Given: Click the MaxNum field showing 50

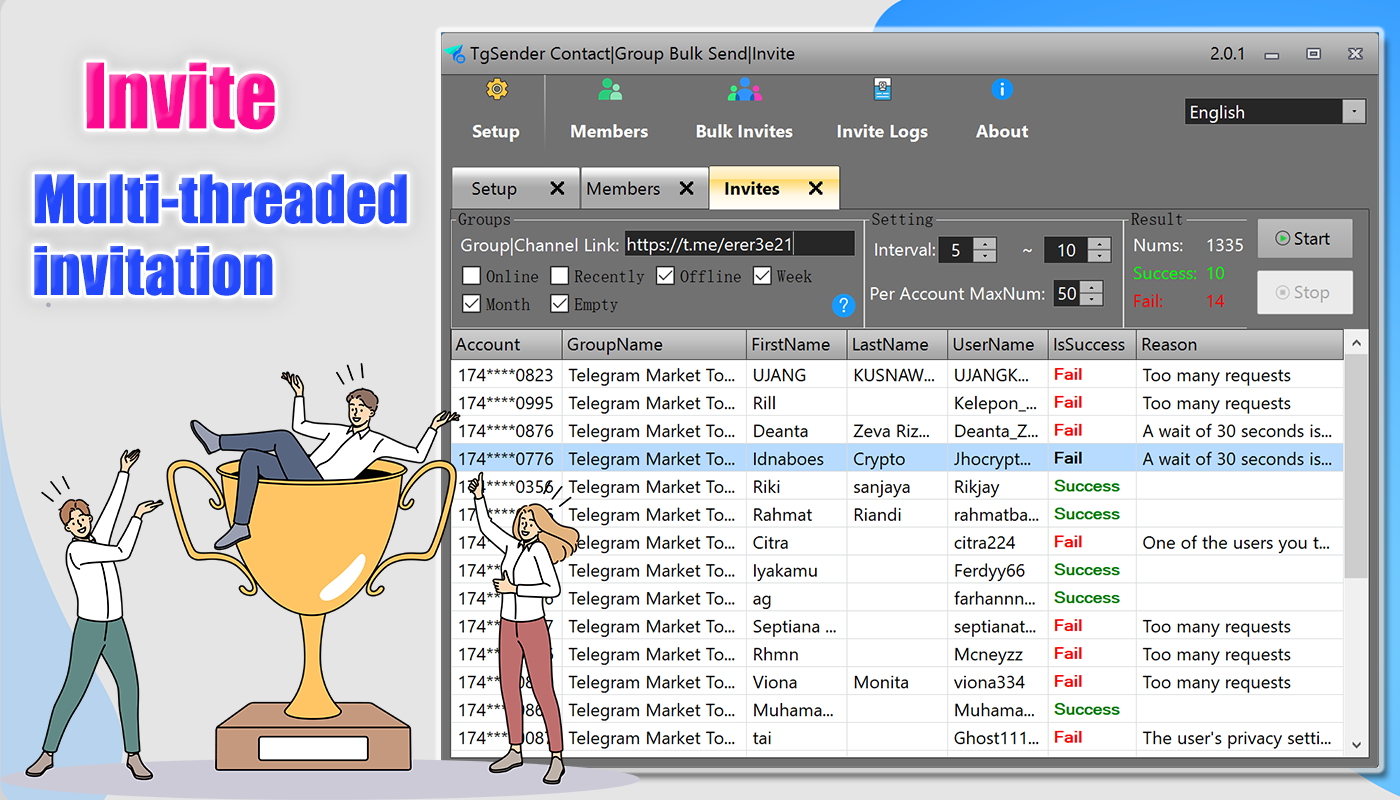Looking at the screenshot, I should [x=1067, y=293].
